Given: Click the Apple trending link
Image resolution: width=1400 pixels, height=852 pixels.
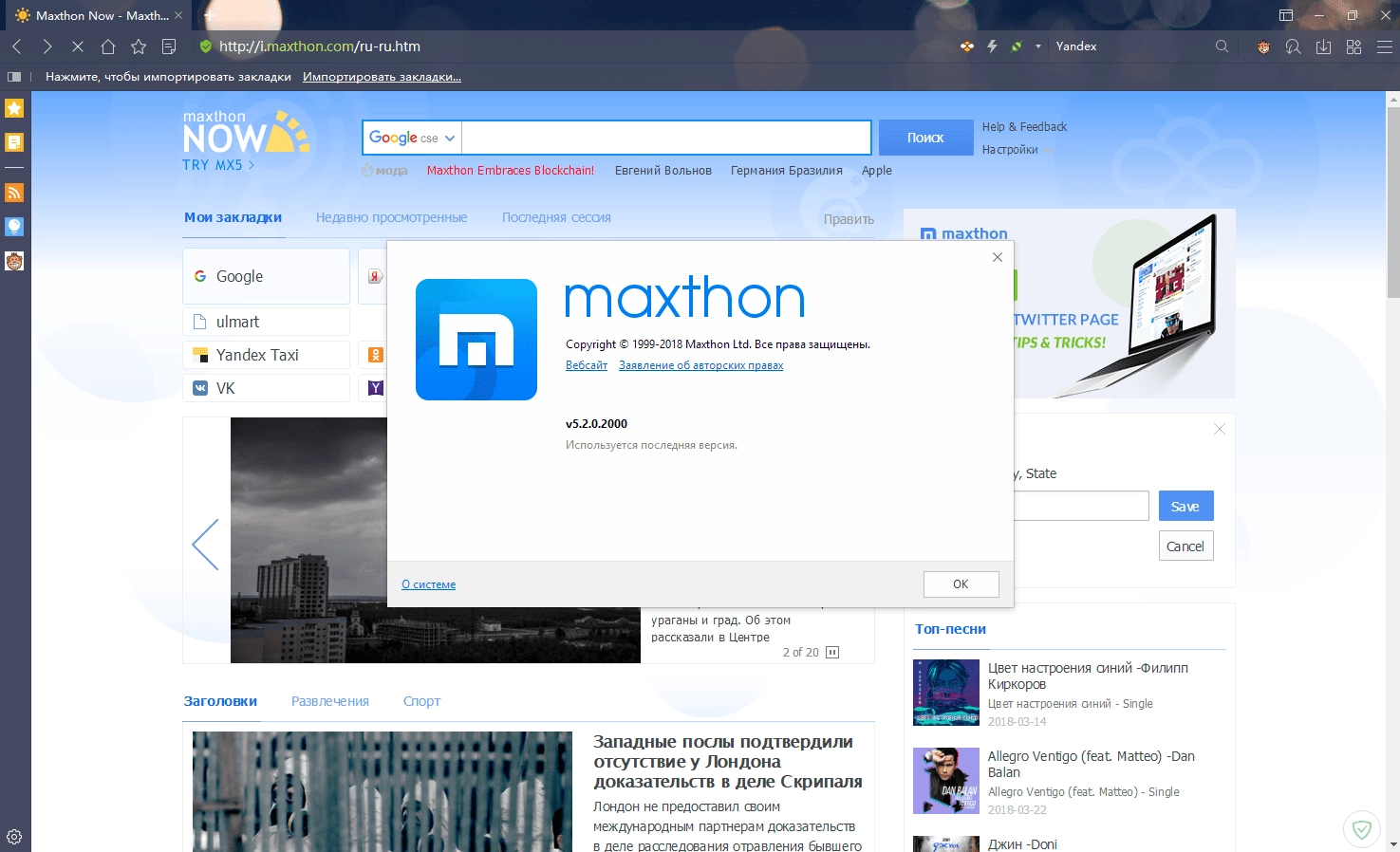Looking at the screenshot, I should point(877,171).
